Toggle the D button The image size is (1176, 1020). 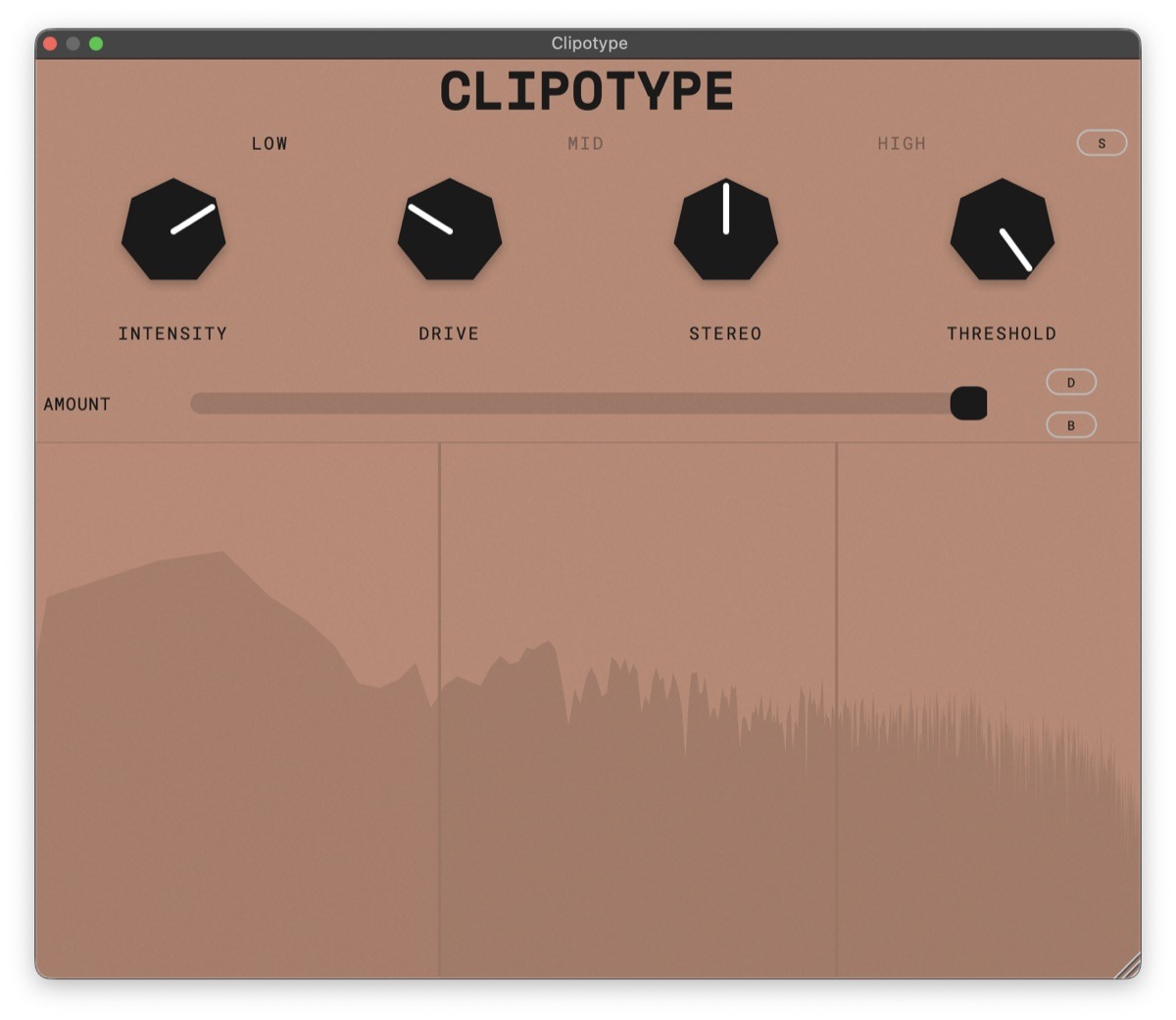coord(1071,382)
